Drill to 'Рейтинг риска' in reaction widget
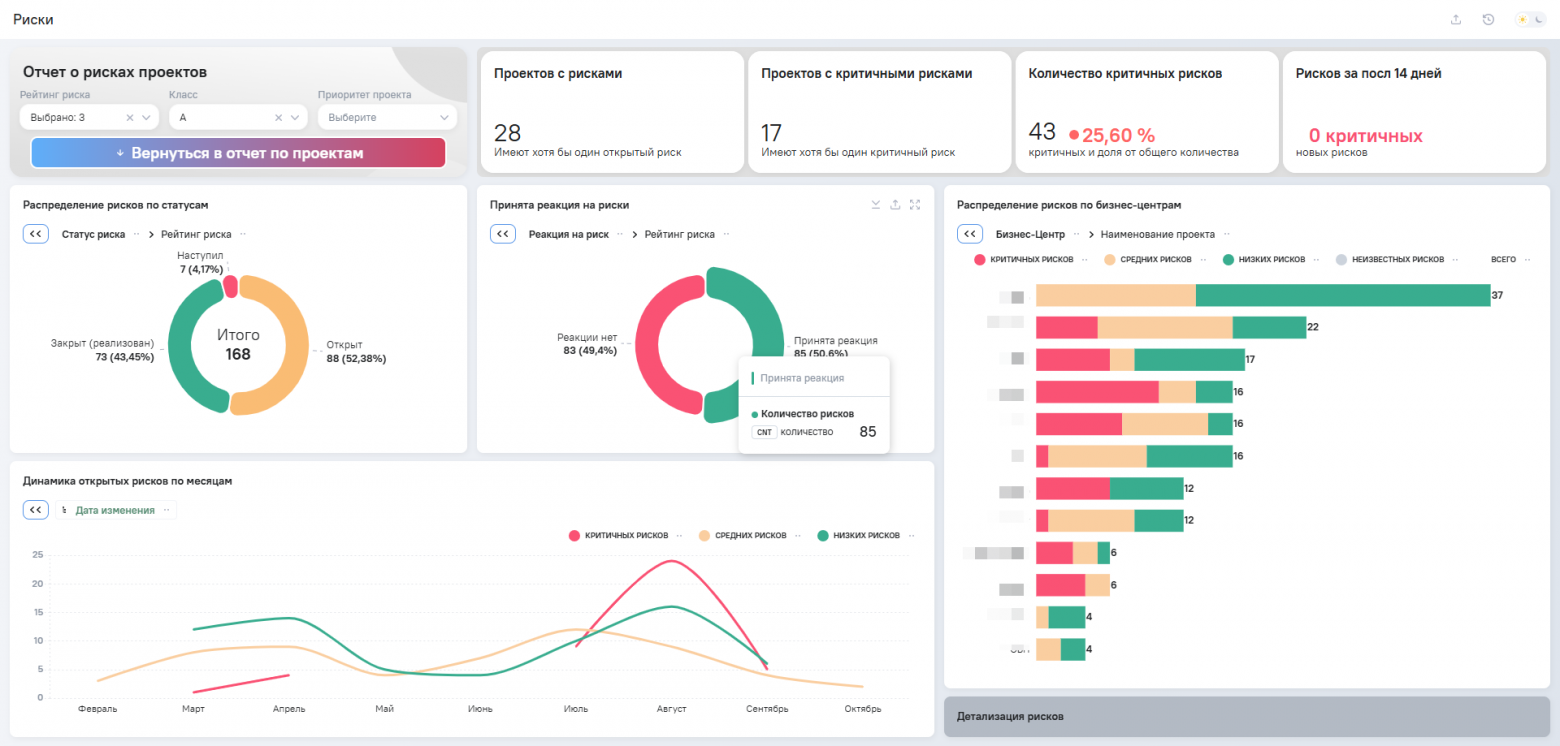Image resolution: width=1560 pixels, height=746 pixels. 680,234
